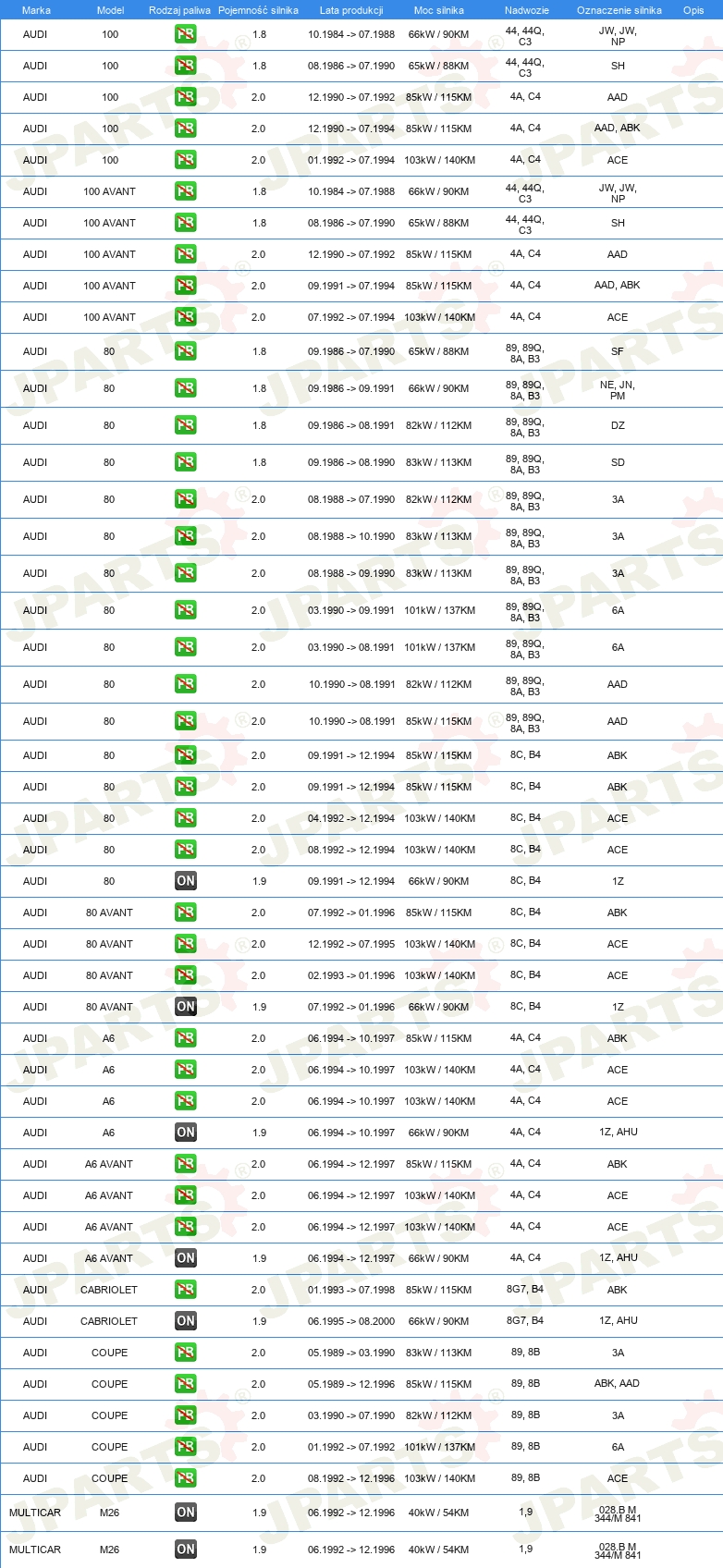
Task: Click the petrol icon in the 100 AVANT SH row
Action: [186, 223]
